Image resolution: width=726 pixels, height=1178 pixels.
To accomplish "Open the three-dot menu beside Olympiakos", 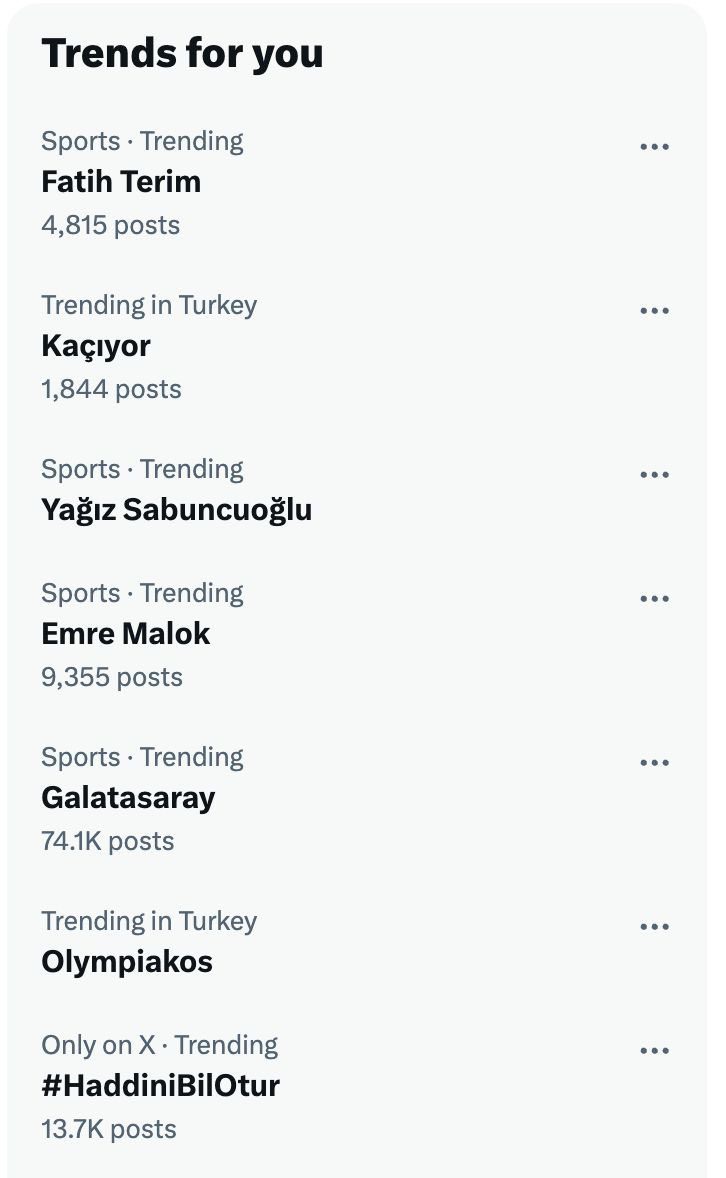I will click(654, 927).
